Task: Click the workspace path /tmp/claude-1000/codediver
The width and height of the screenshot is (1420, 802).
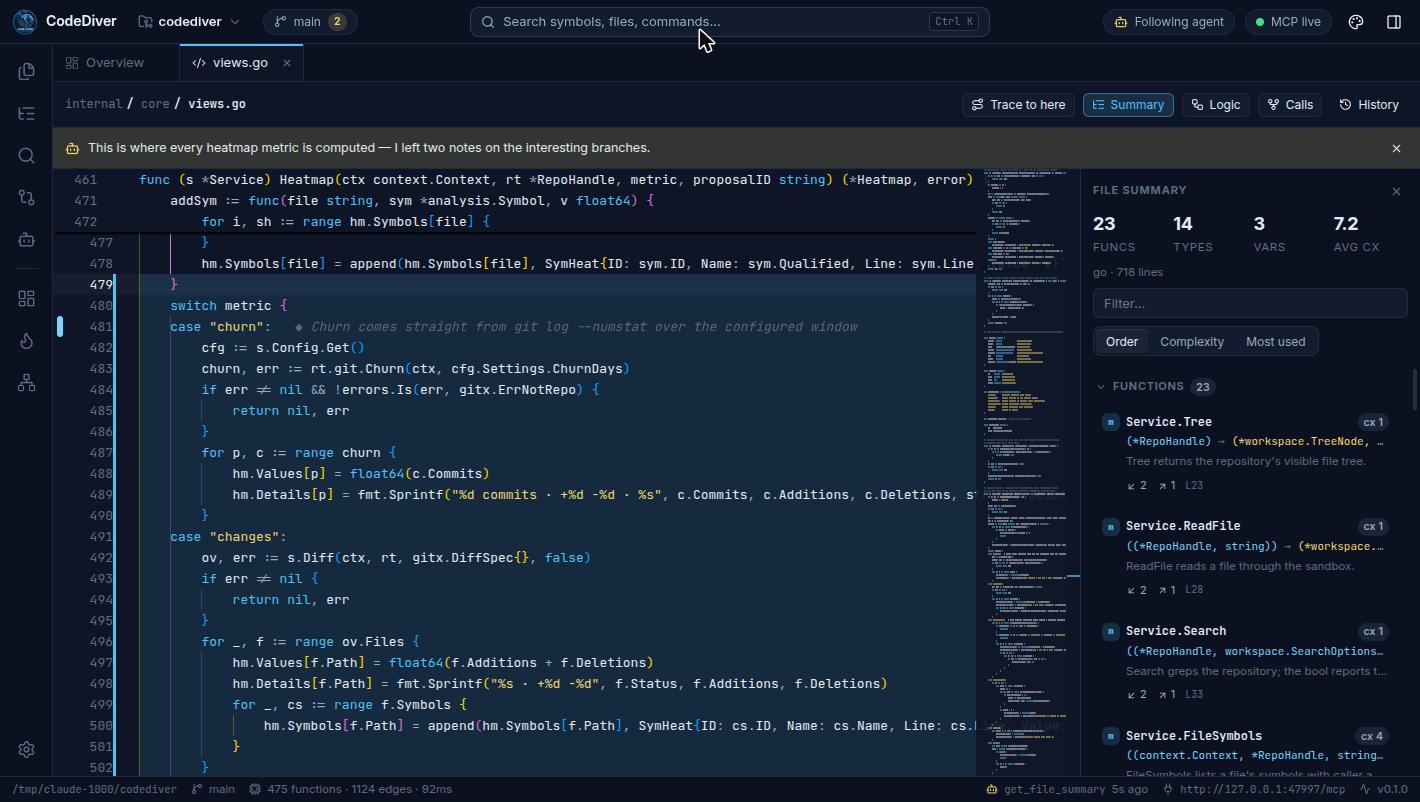Action: [94, 789]
